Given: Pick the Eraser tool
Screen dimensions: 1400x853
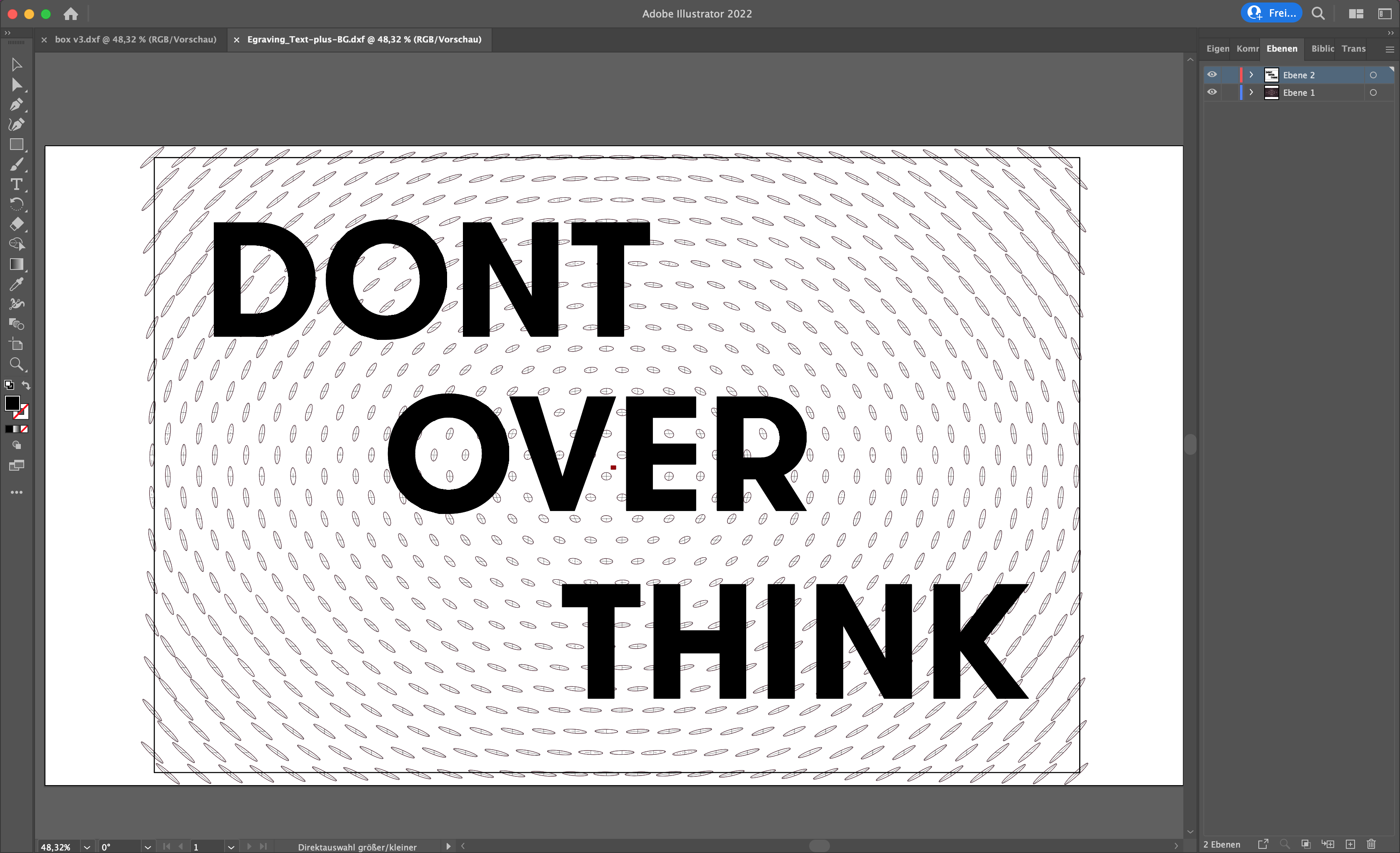Looking at the screenshot, I should click(x=16, y=224).
